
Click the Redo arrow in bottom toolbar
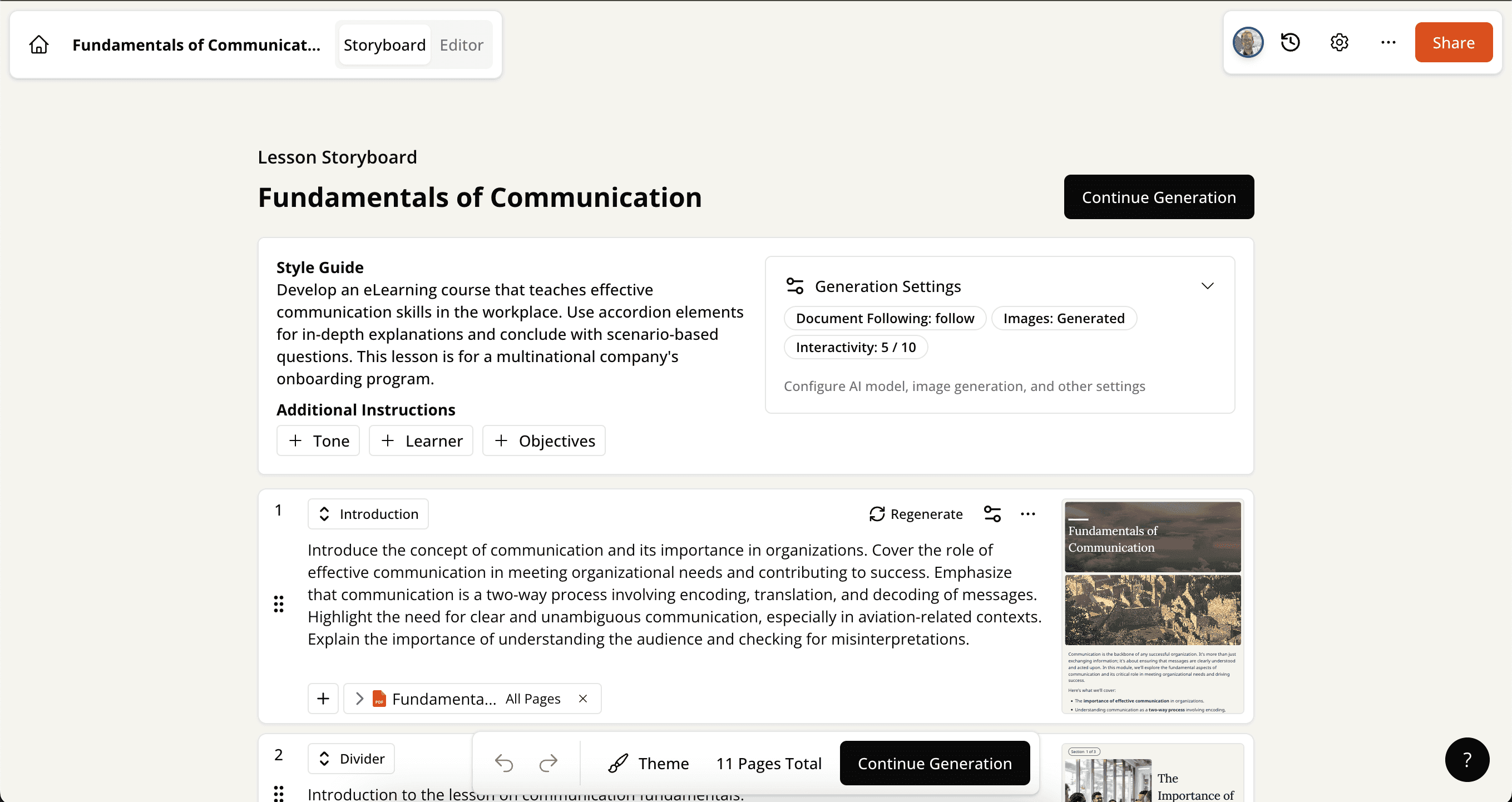point(547,763)
